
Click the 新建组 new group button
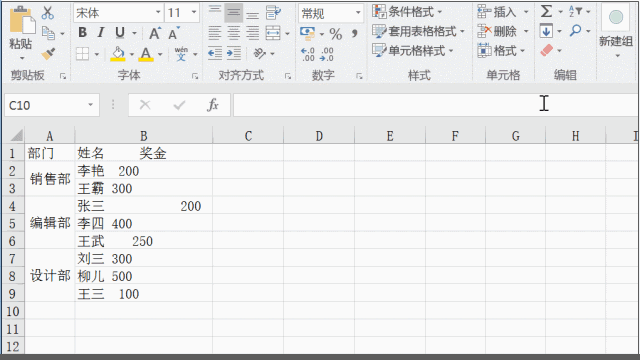click(x=616, y=30)
